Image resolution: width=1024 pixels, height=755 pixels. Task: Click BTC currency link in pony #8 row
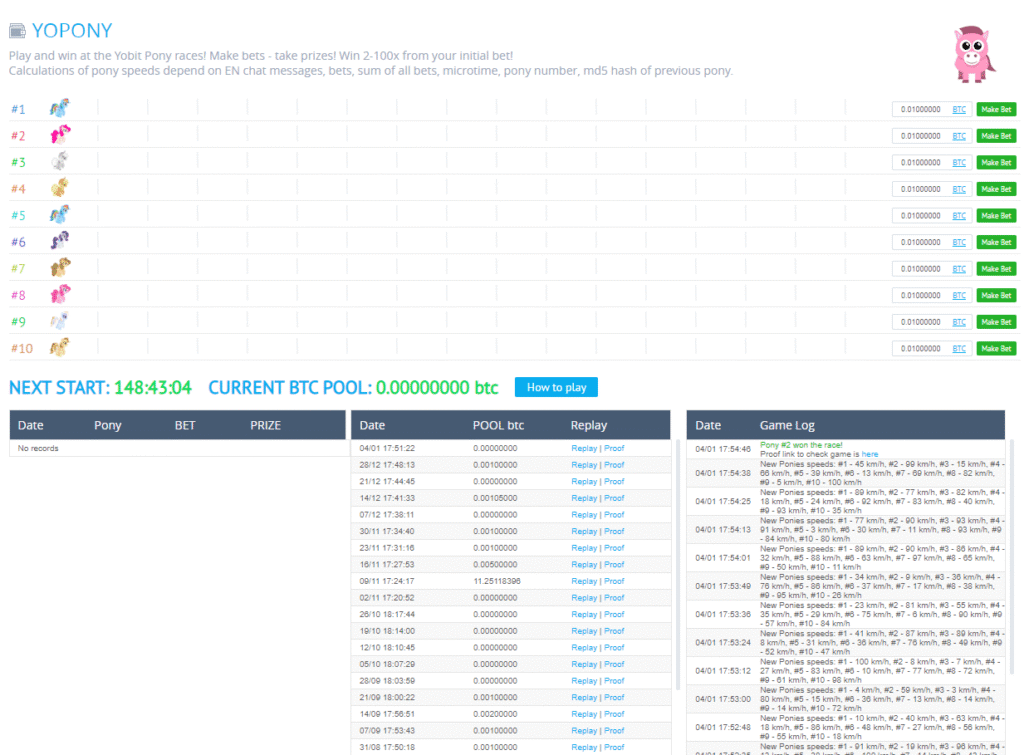pos(959,295)
